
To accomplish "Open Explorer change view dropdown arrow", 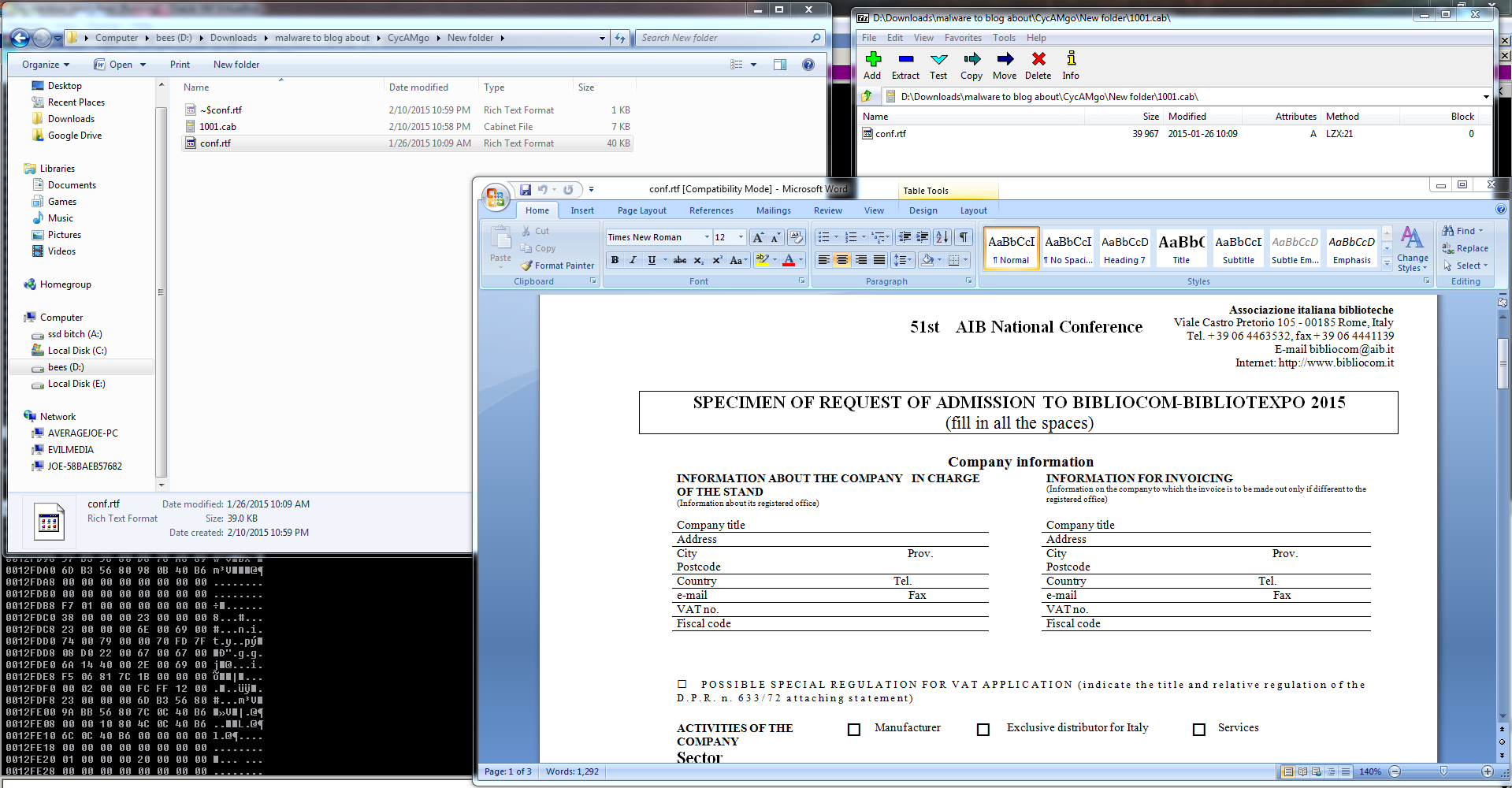I will coord(753,65).
